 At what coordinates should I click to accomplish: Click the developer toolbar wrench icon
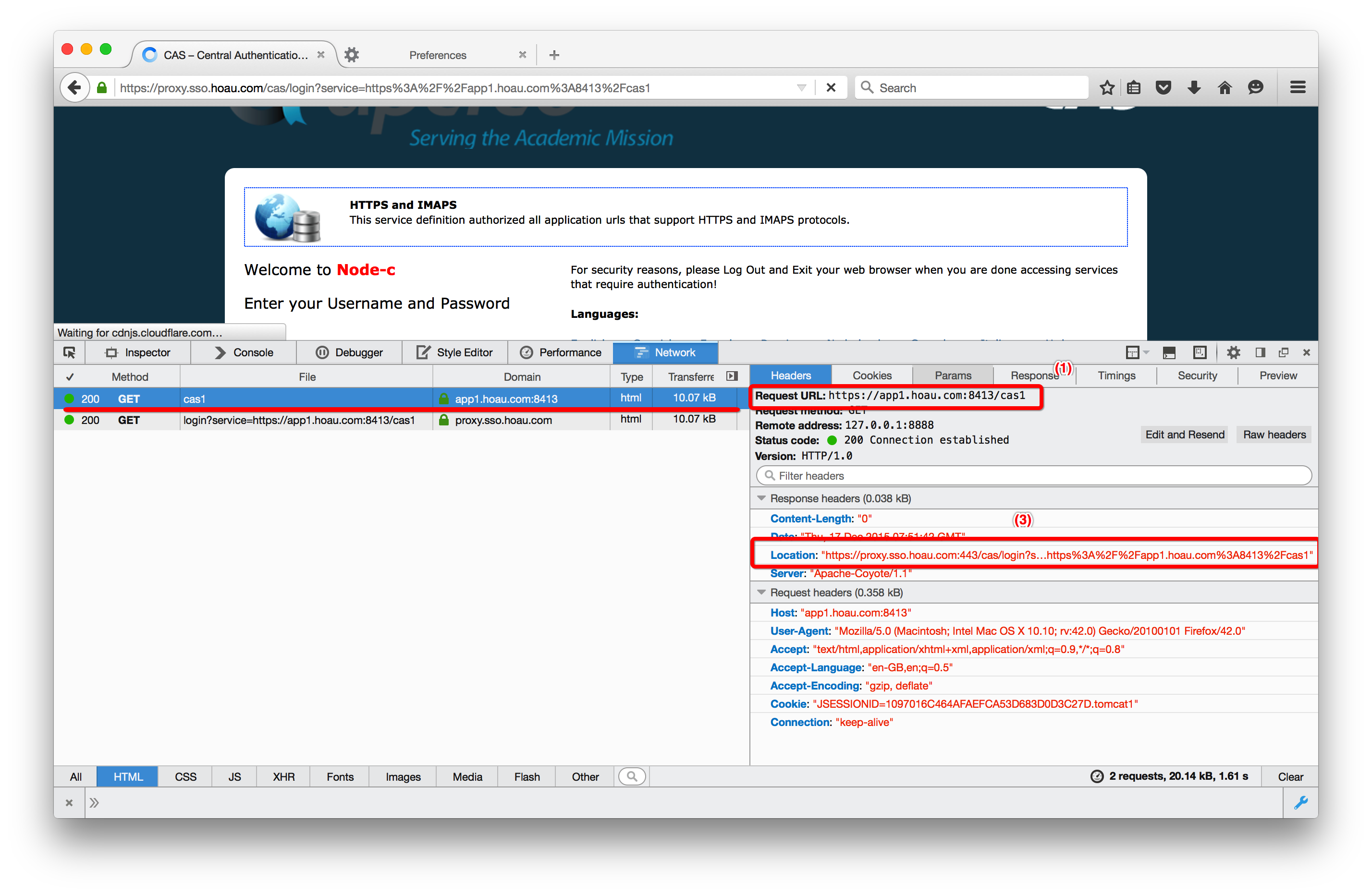point(1300,802)
